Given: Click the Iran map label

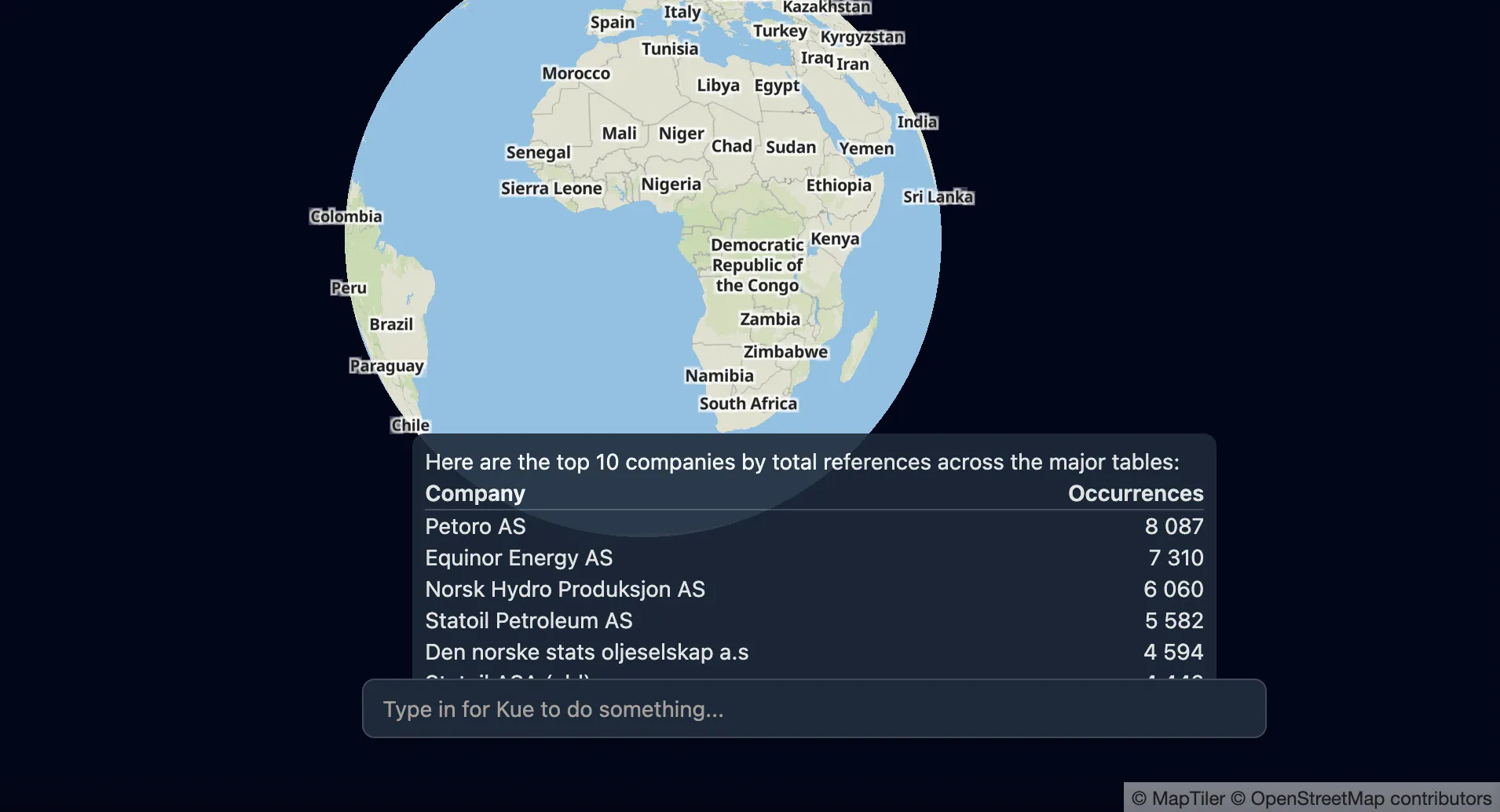Looking at the screenshot, I should [x=852, y=64].
